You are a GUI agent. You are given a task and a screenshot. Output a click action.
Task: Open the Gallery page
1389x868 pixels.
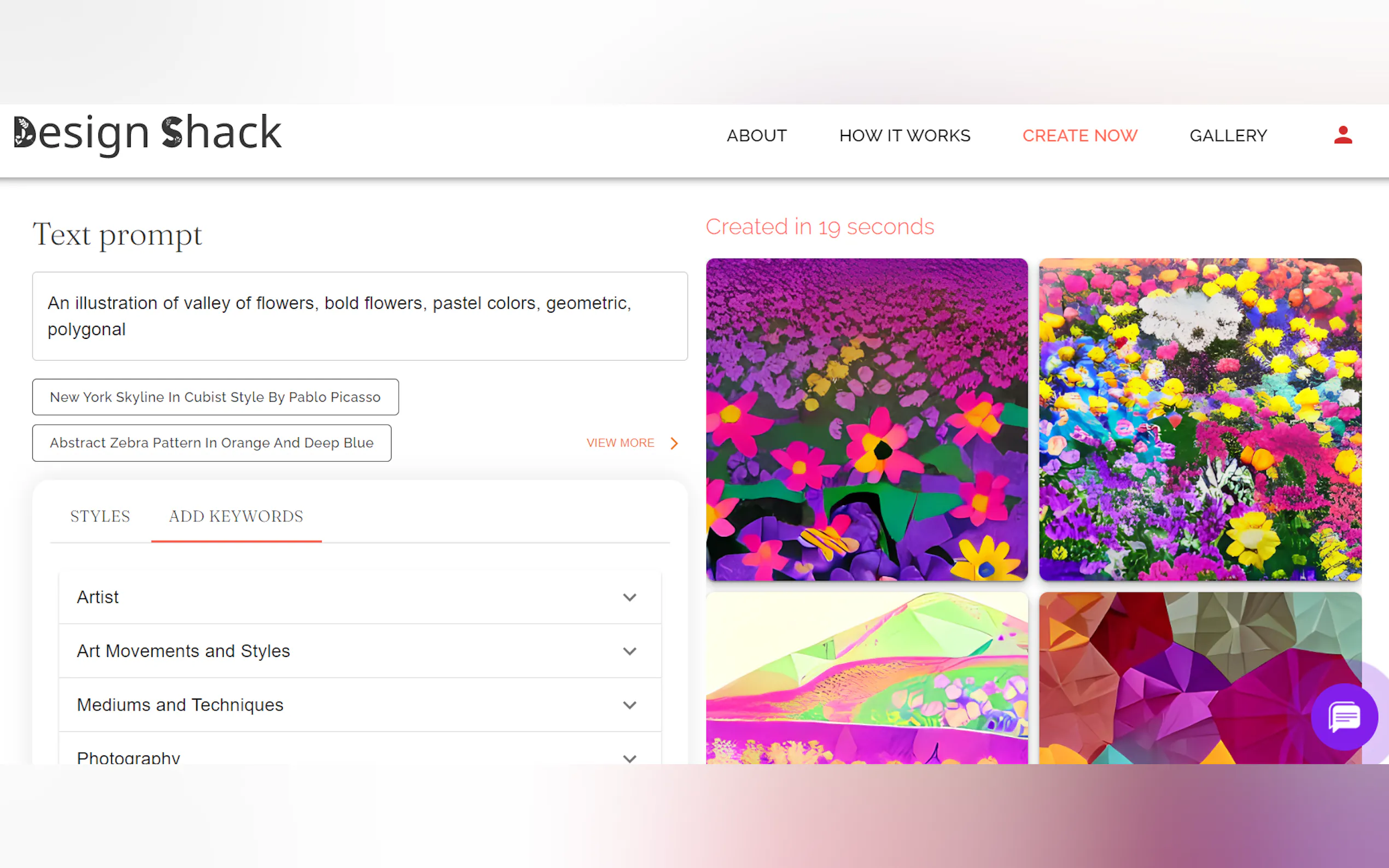[1228, 136]
